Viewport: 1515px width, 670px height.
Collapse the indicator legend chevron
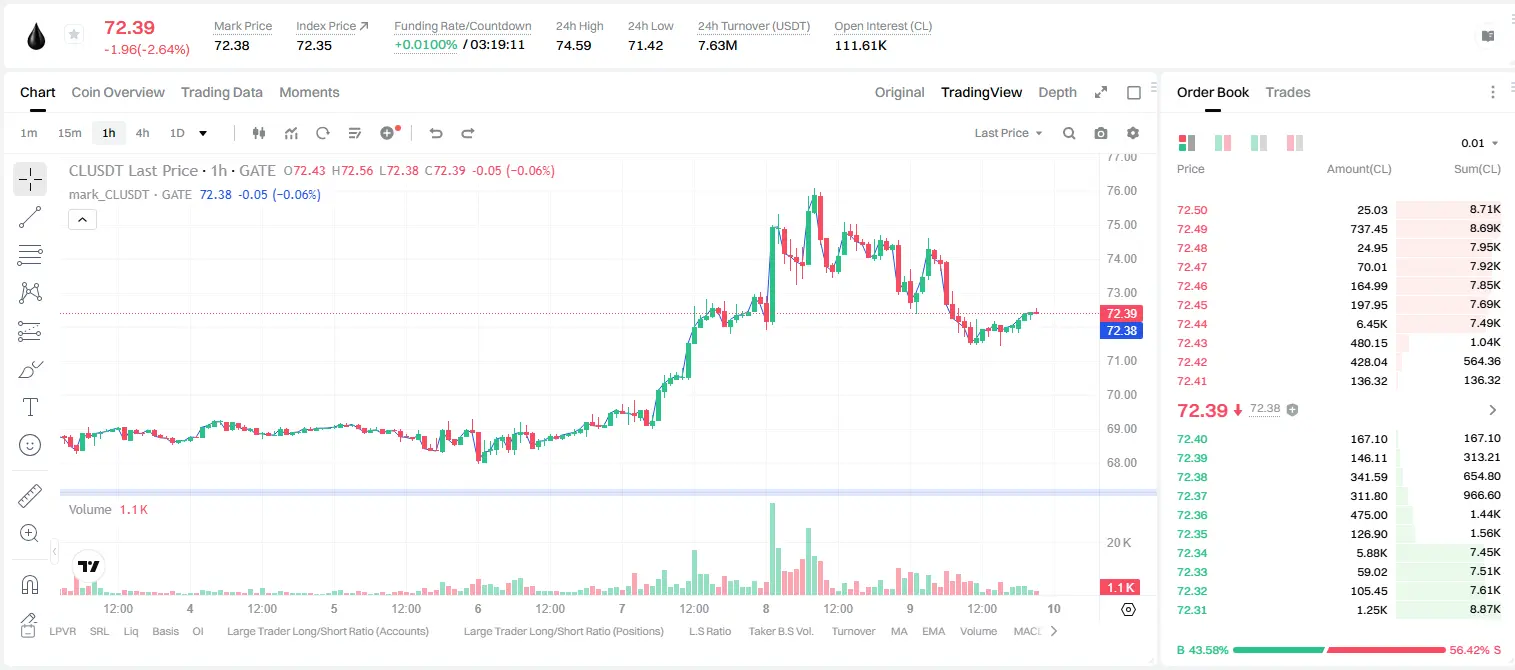(x=82, y=220)
